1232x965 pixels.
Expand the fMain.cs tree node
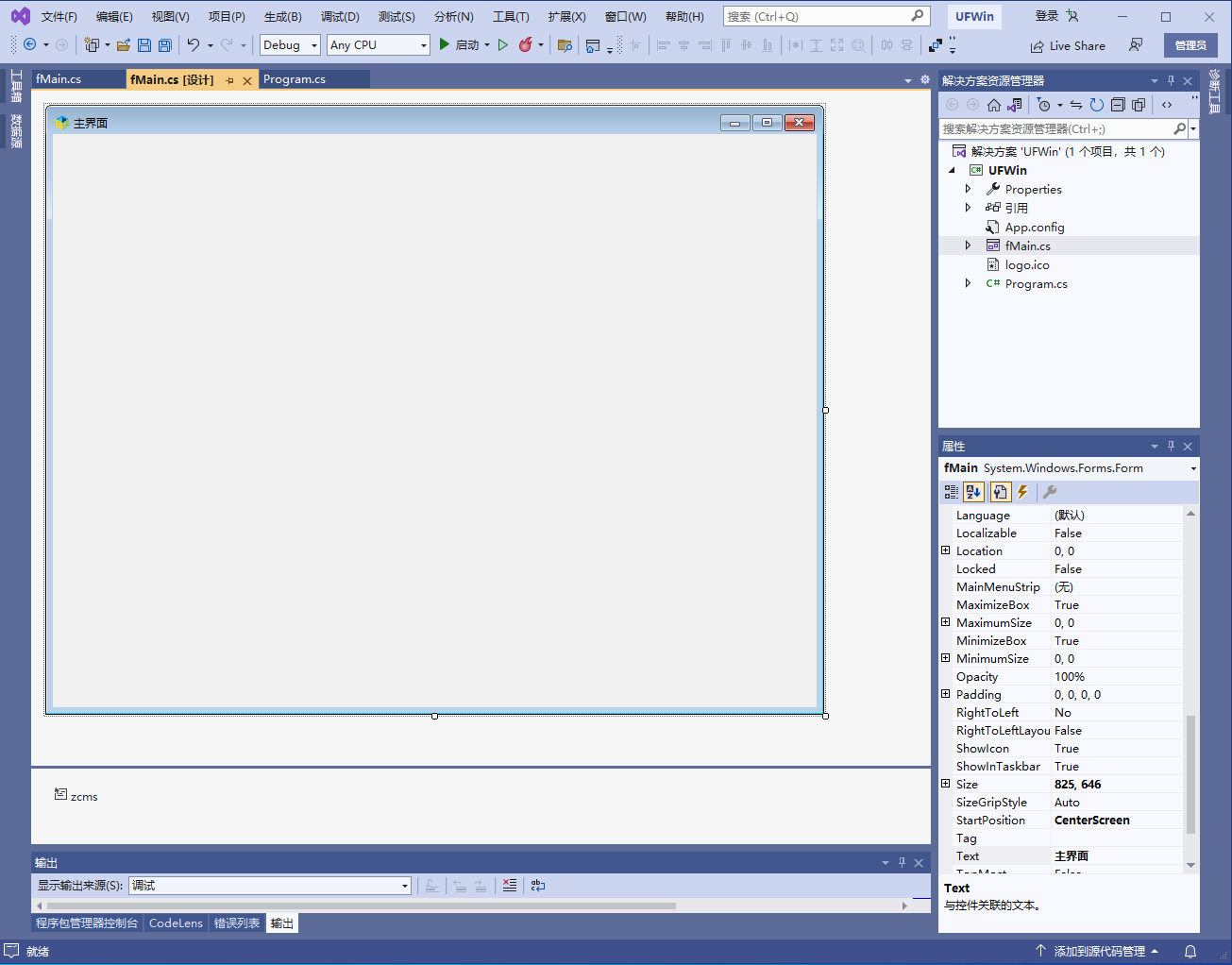coord(968,245)
